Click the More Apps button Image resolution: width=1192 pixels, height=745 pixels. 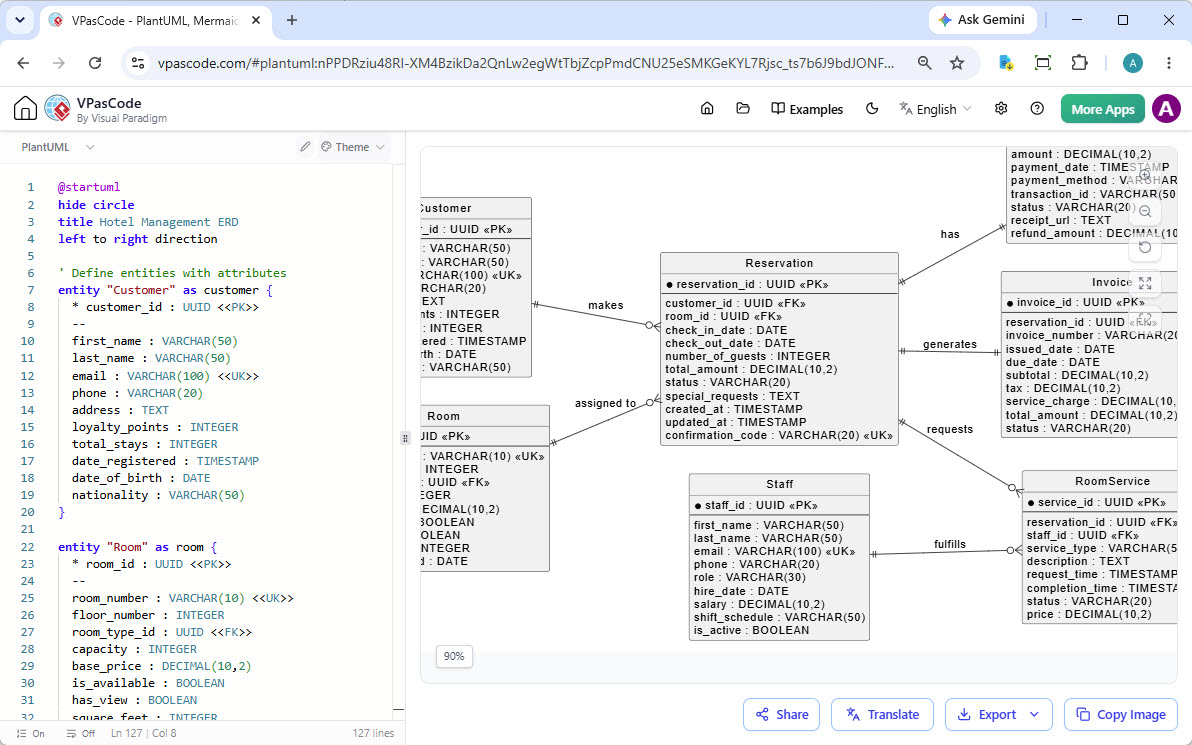point(1102,109)
